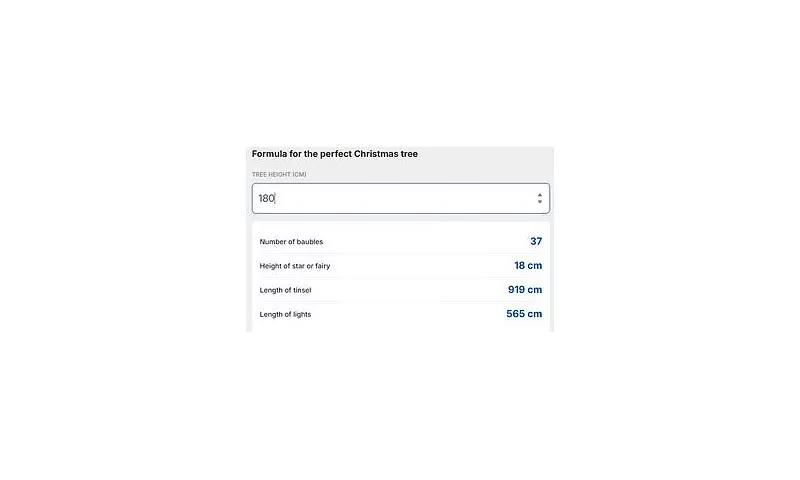
Task: Focus the tree height input field
Action: (x=400, y=198)
